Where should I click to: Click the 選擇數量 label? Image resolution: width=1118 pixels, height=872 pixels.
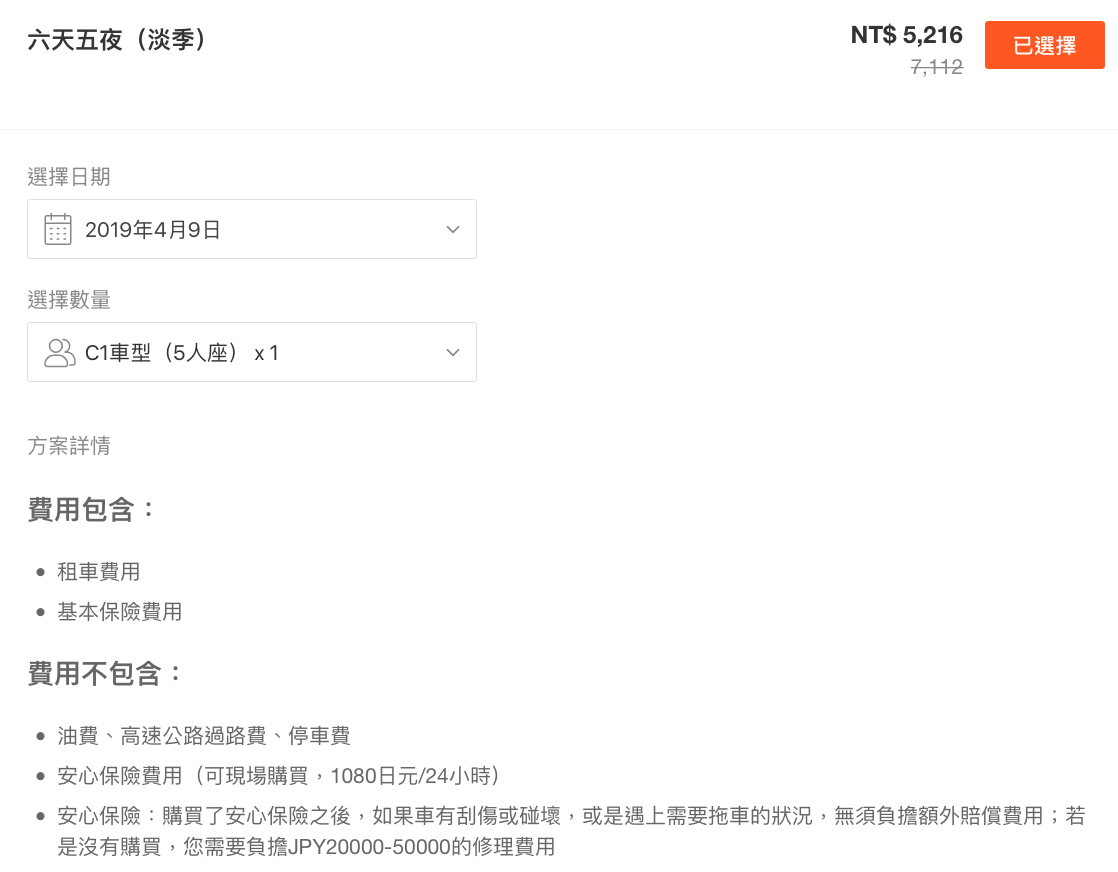pos(69,300)
